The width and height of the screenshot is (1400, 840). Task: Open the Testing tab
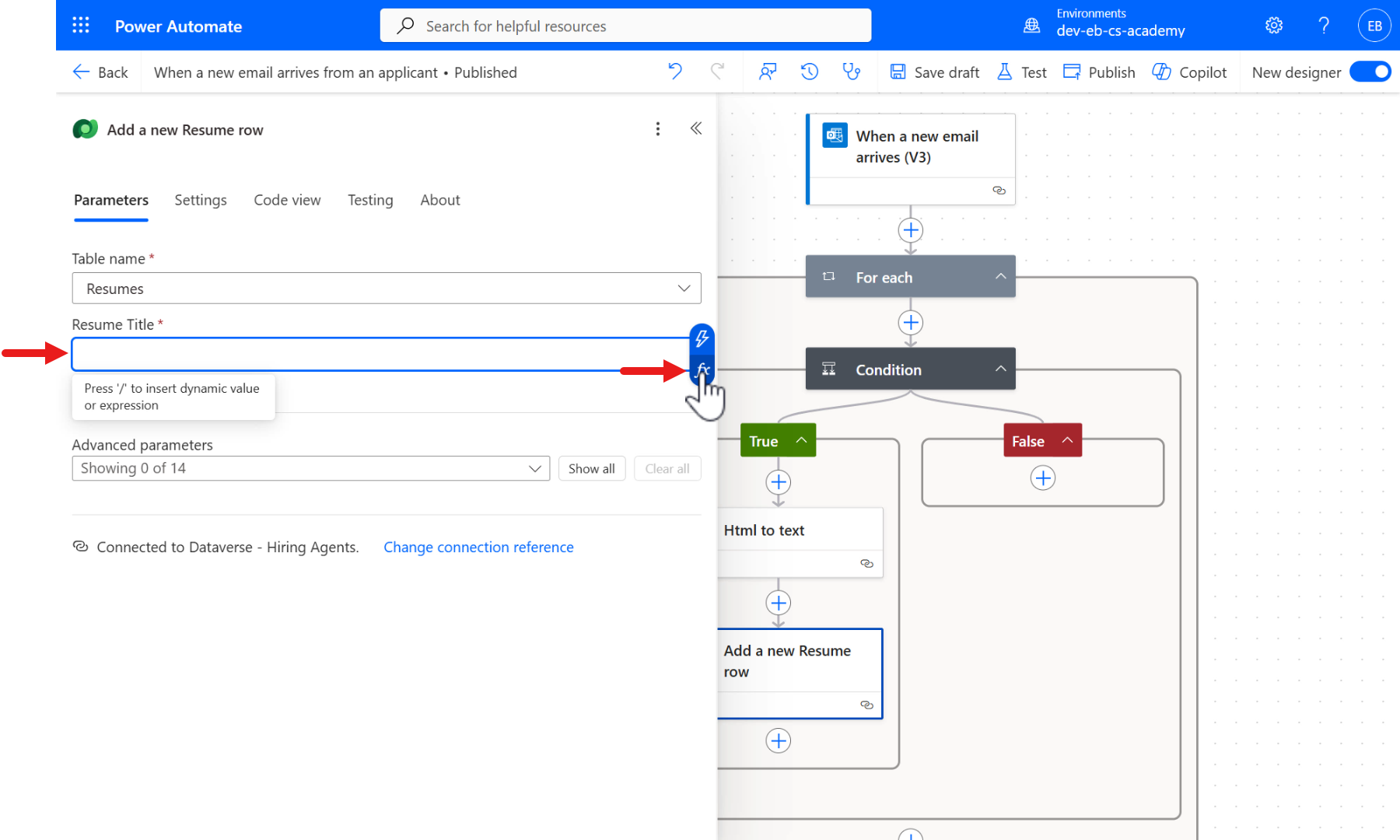pyautogui.click(x=370, y=200)
